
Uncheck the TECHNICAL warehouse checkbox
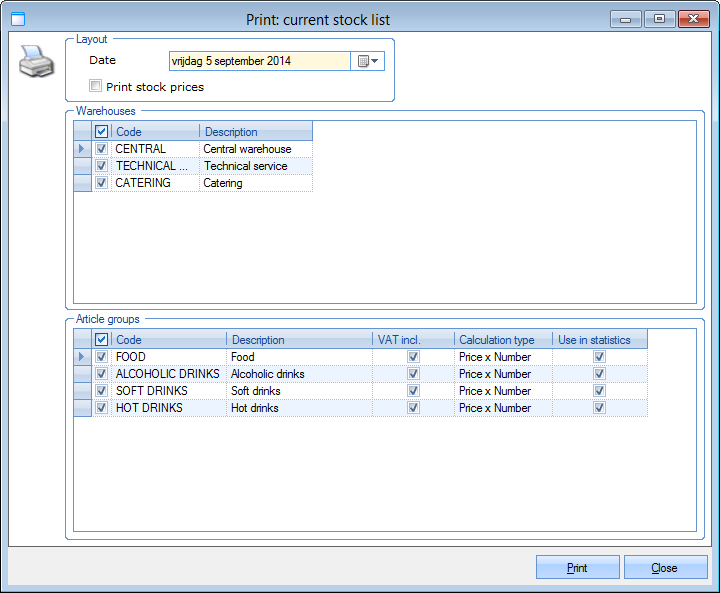(x=101, y=166)
